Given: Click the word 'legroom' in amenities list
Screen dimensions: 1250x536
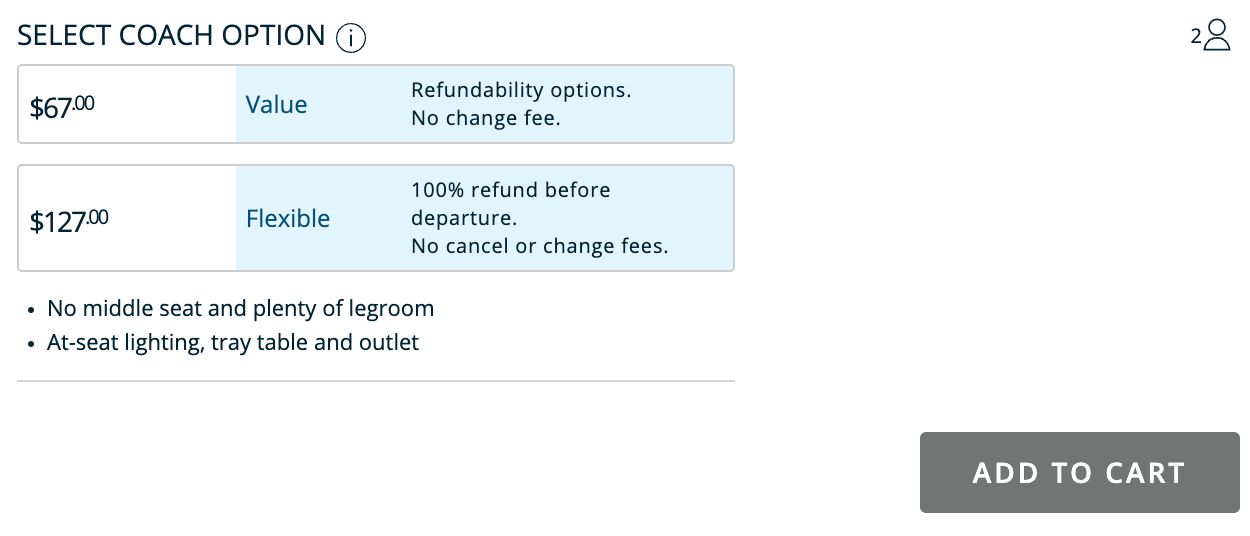Looking at the screenshot, I should (x=394, y=308).
